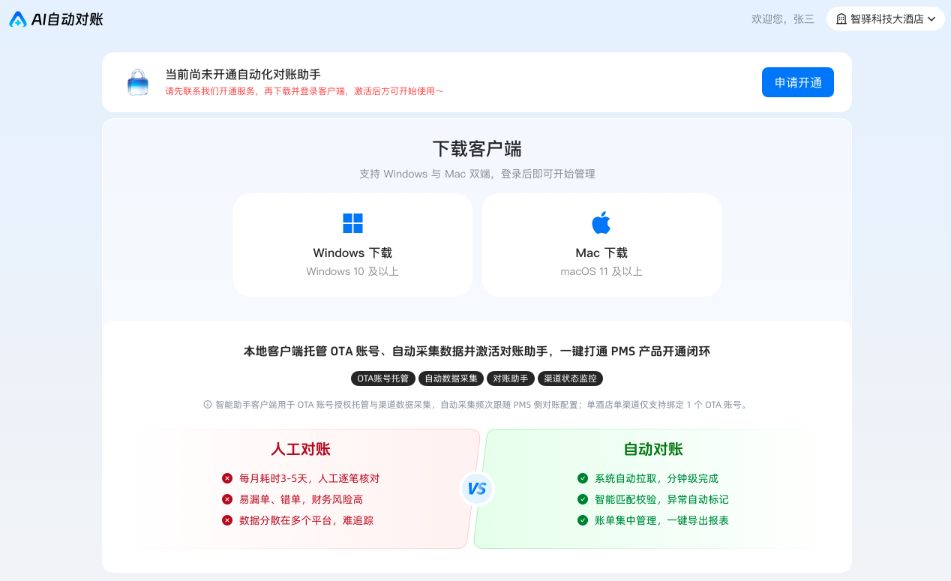Click the blue Apple logo icon

click(601, 223)
